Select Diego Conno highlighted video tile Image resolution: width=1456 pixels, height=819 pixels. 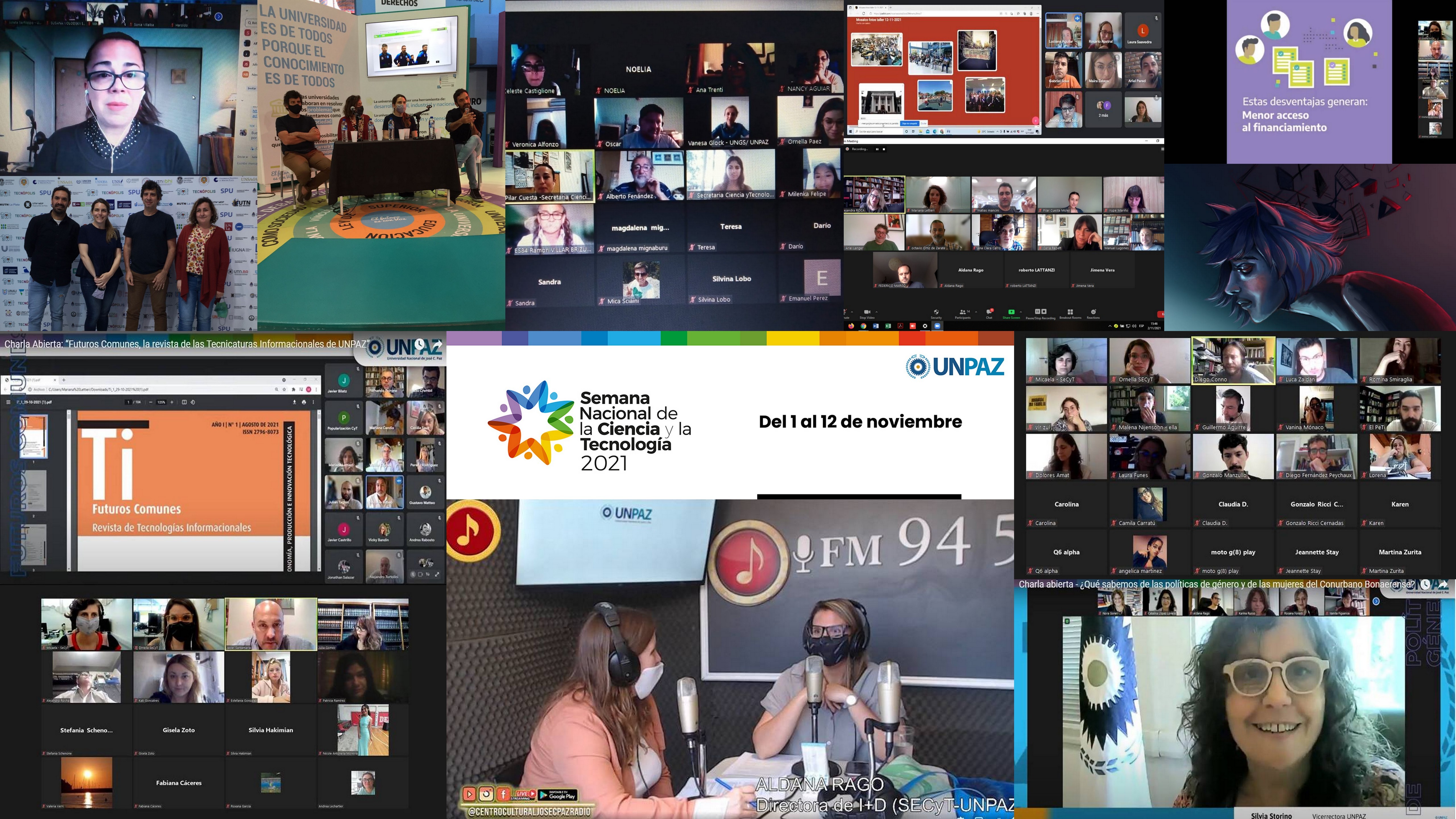[x=1233, y=361]
